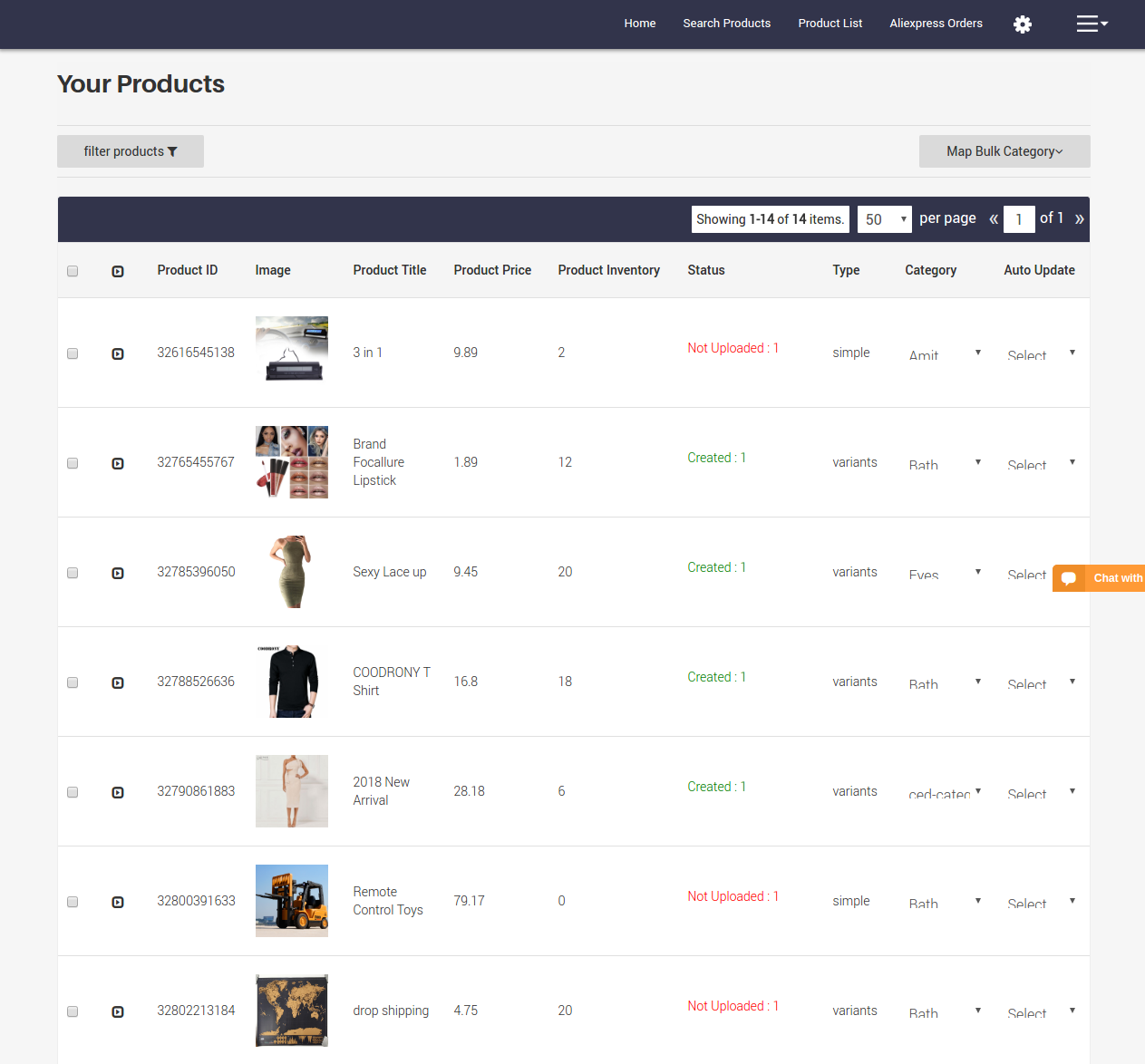Click the action icon for product 32616545138
Screen dimensions: 1145x1064
pos(118,353)
